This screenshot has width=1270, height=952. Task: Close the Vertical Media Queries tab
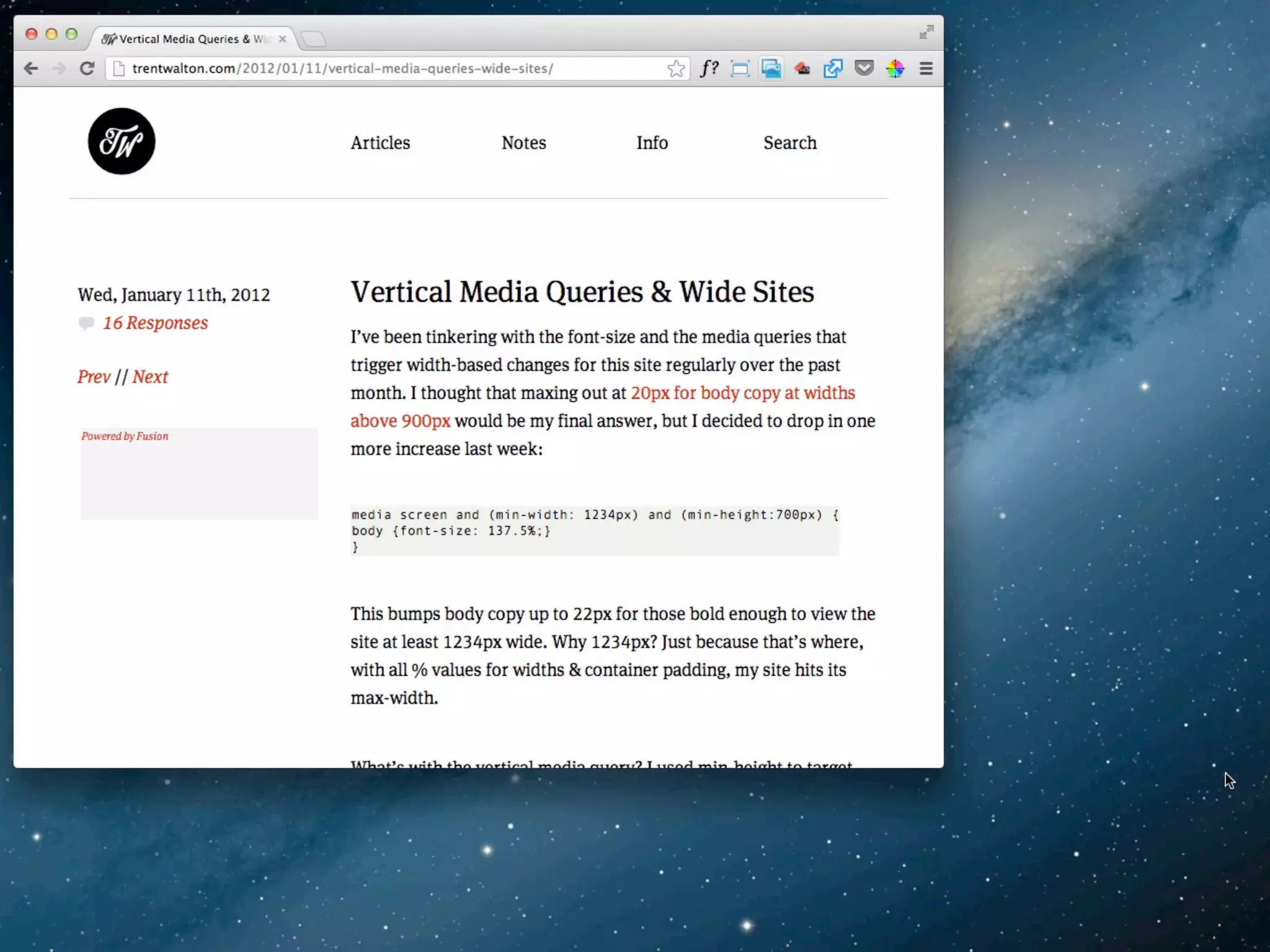click(x=283, y=39)
